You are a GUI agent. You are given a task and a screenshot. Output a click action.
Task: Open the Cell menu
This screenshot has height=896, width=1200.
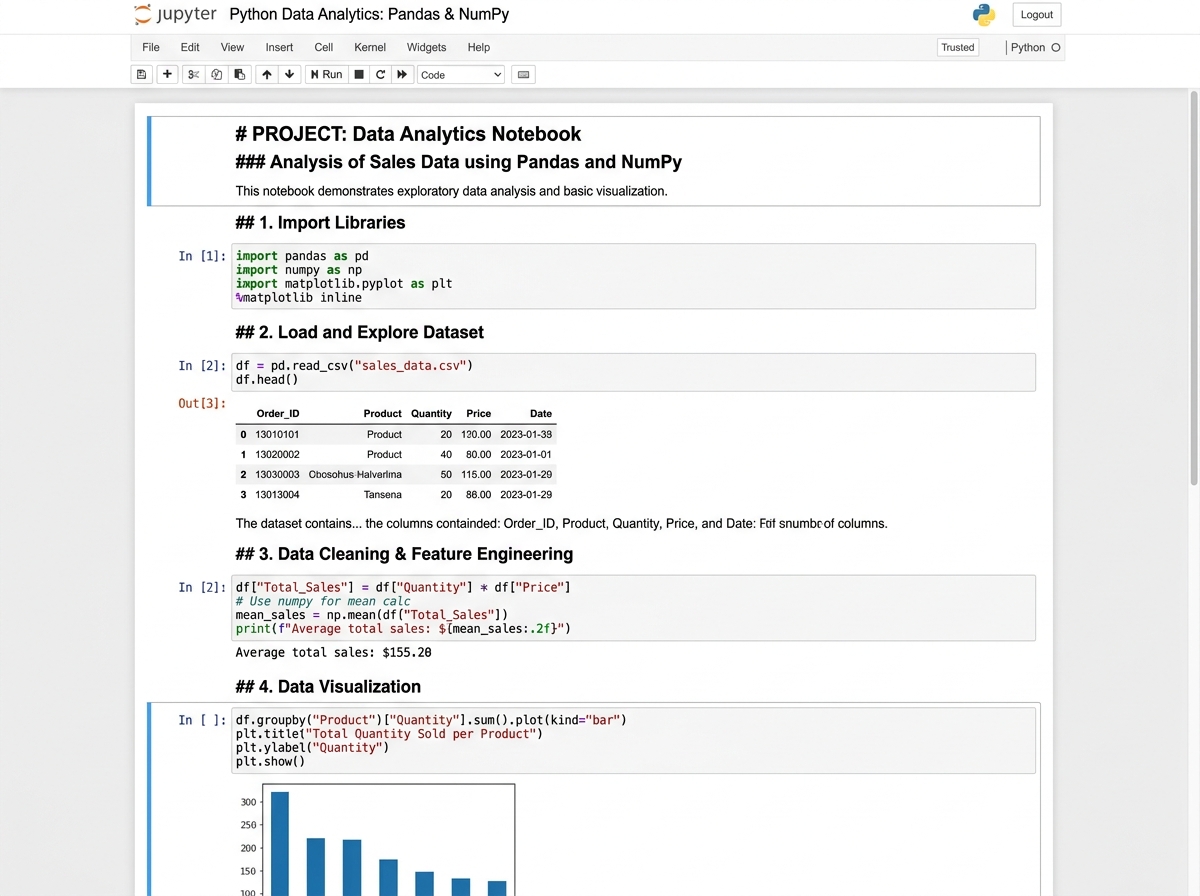click(323, 47)
